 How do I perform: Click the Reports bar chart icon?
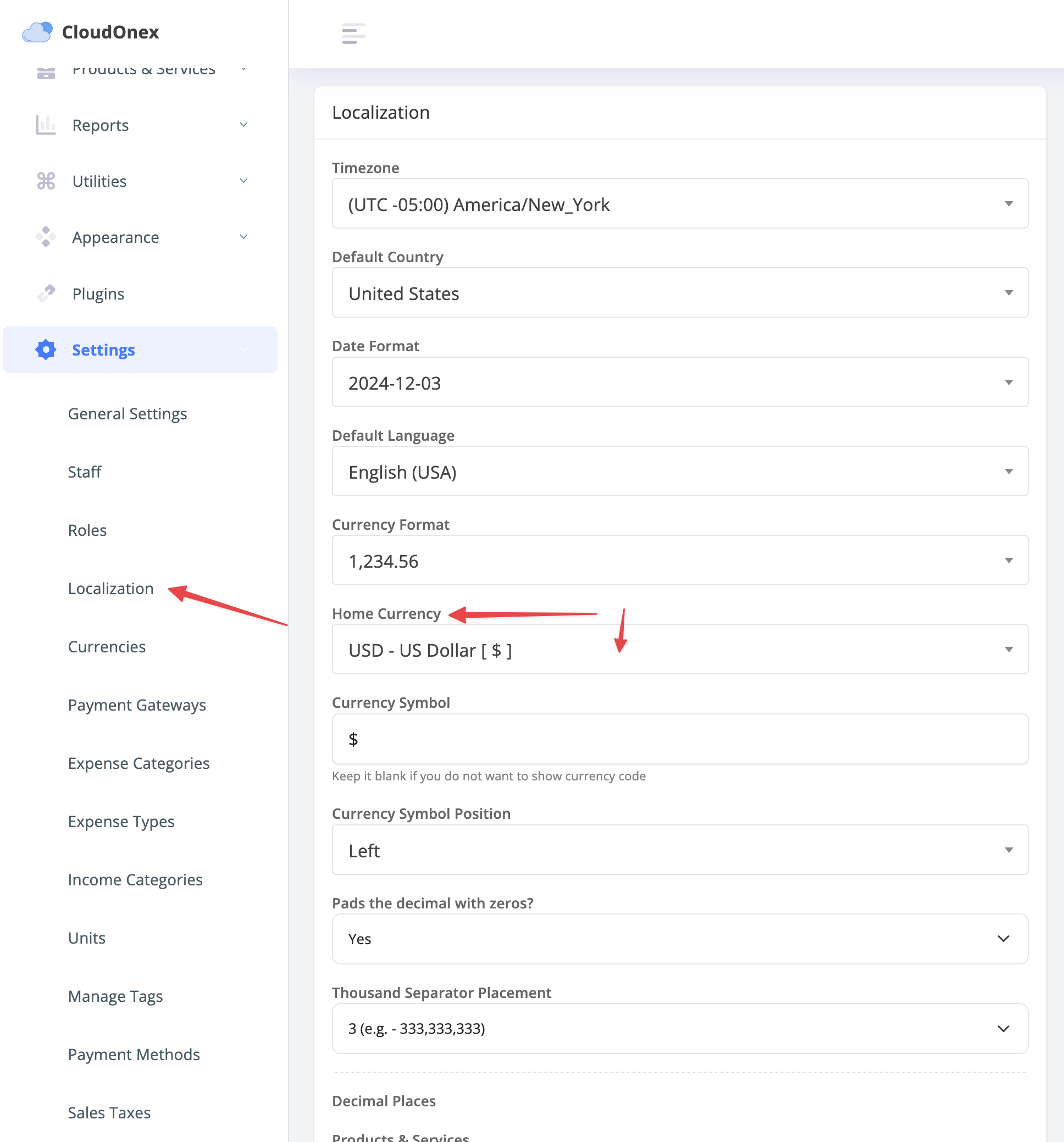pyautogui.click(x=46, y=125)
